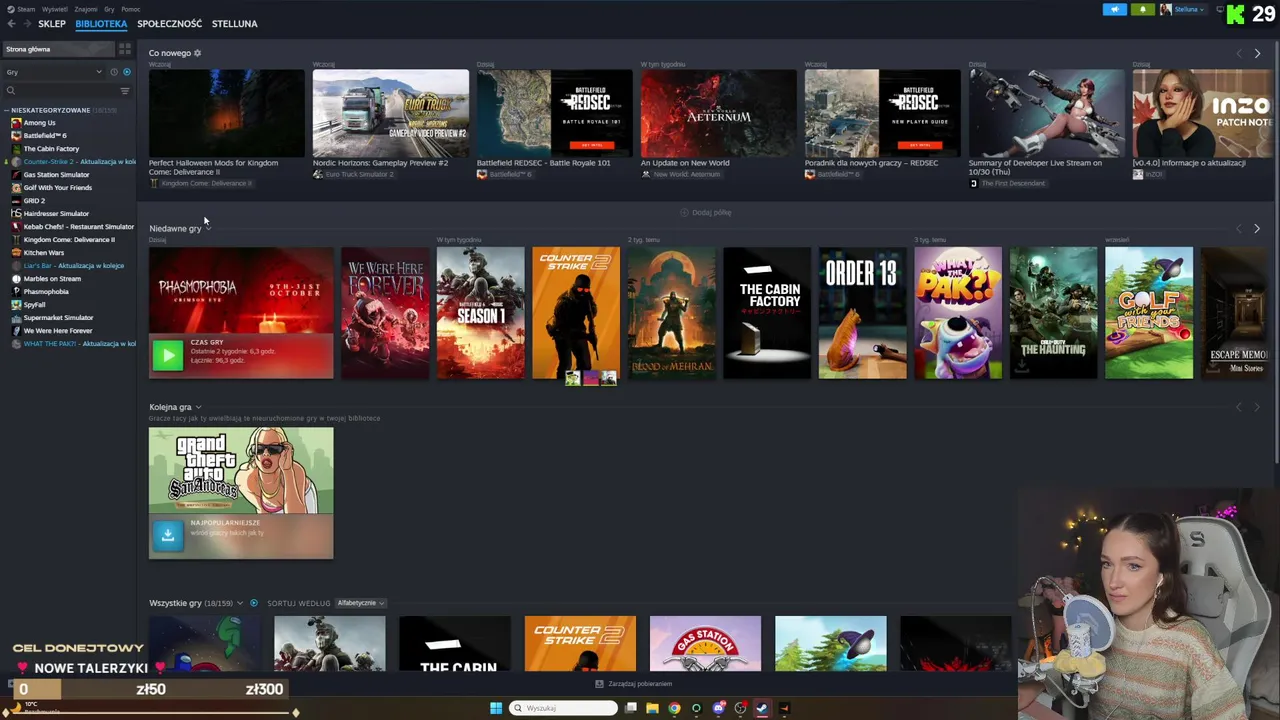Image resolution: width=1280 pixels, height=720 pixels.
Task: Open Discord from the taskbar
Action: coord(718,708)
